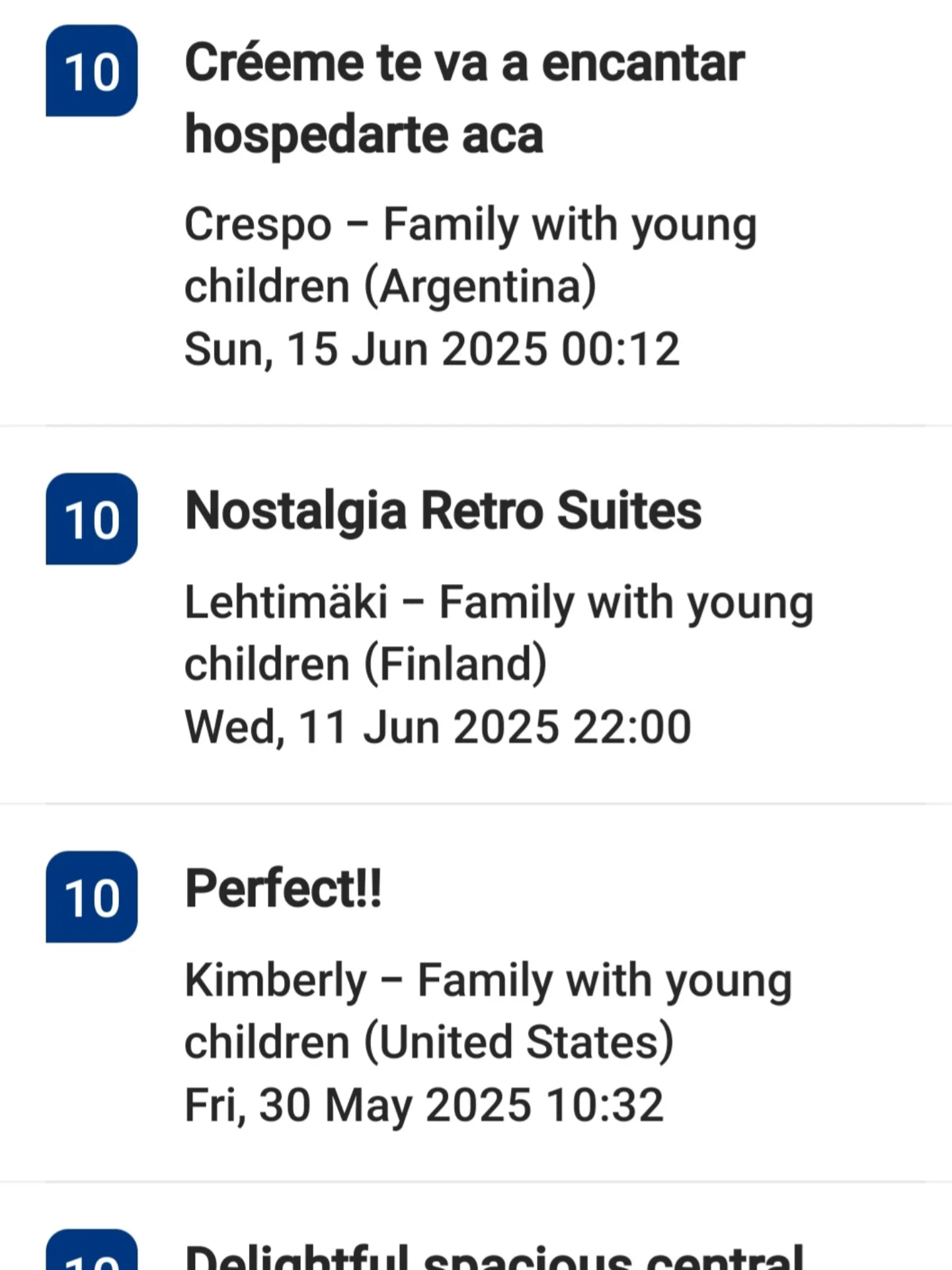Tap the words hospedarte aca in first title
Viewport: 952px width, 1270px height.
[364, 135]
